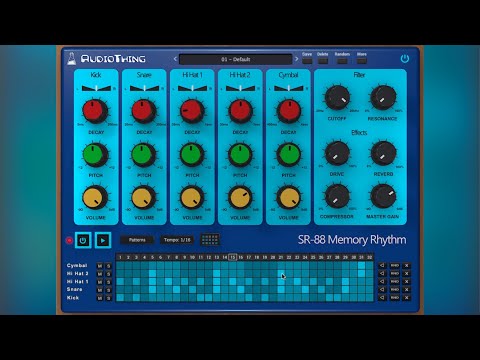Click the Hi Hat 2 pan slider

pyautogui.click(x=240, y=88)
